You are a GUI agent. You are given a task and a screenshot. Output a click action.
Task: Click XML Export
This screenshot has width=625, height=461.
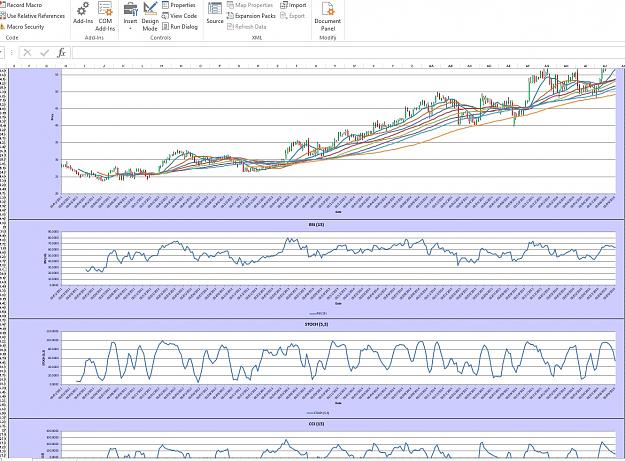coord(293,16)
